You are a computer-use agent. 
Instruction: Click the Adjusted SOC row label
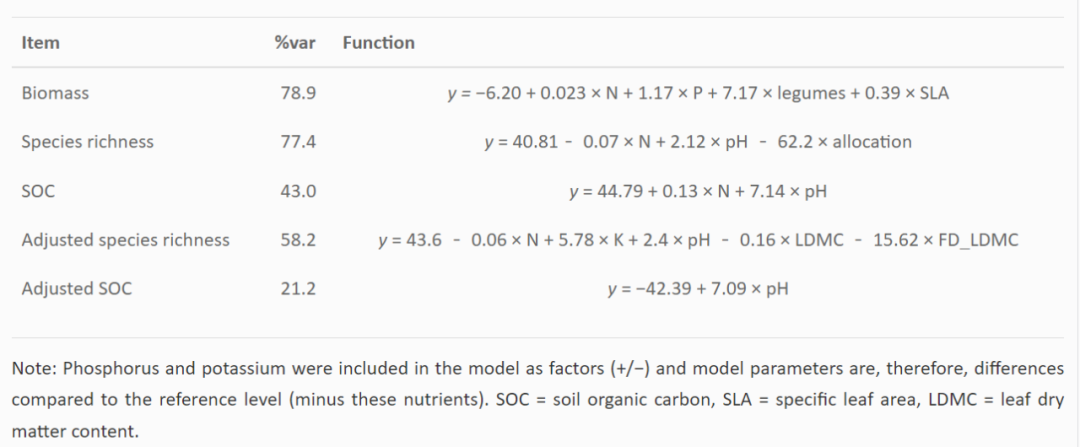coord(76,289)
